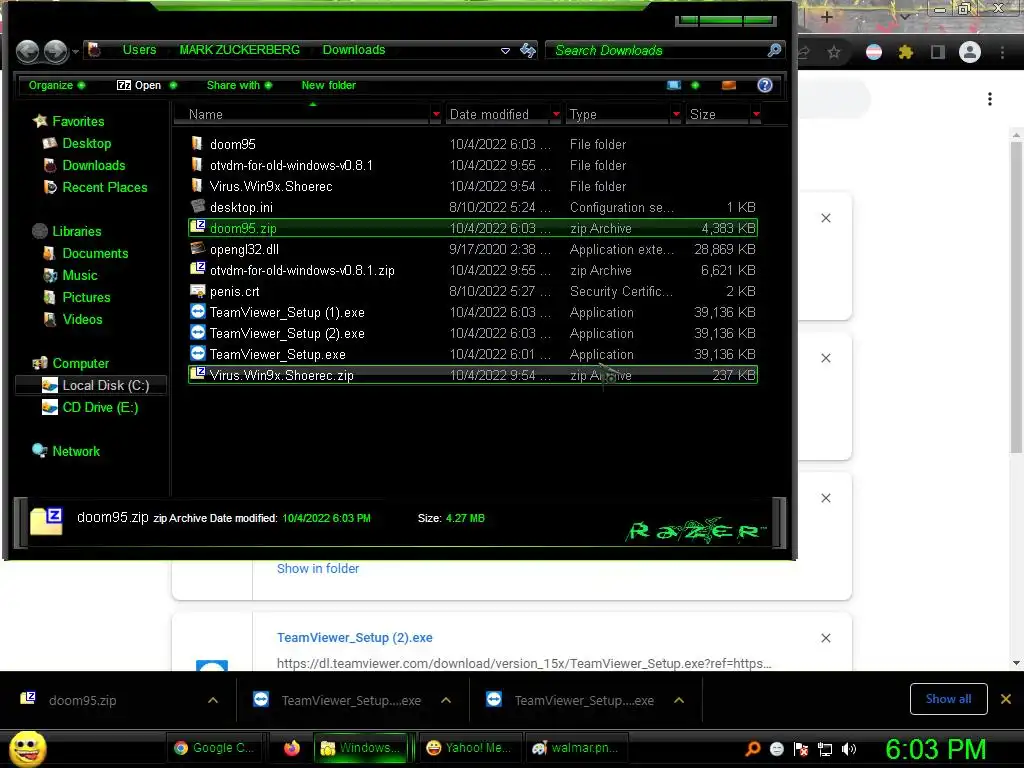
Task: Toggle the preview pane icon
Action: [729, 85]
